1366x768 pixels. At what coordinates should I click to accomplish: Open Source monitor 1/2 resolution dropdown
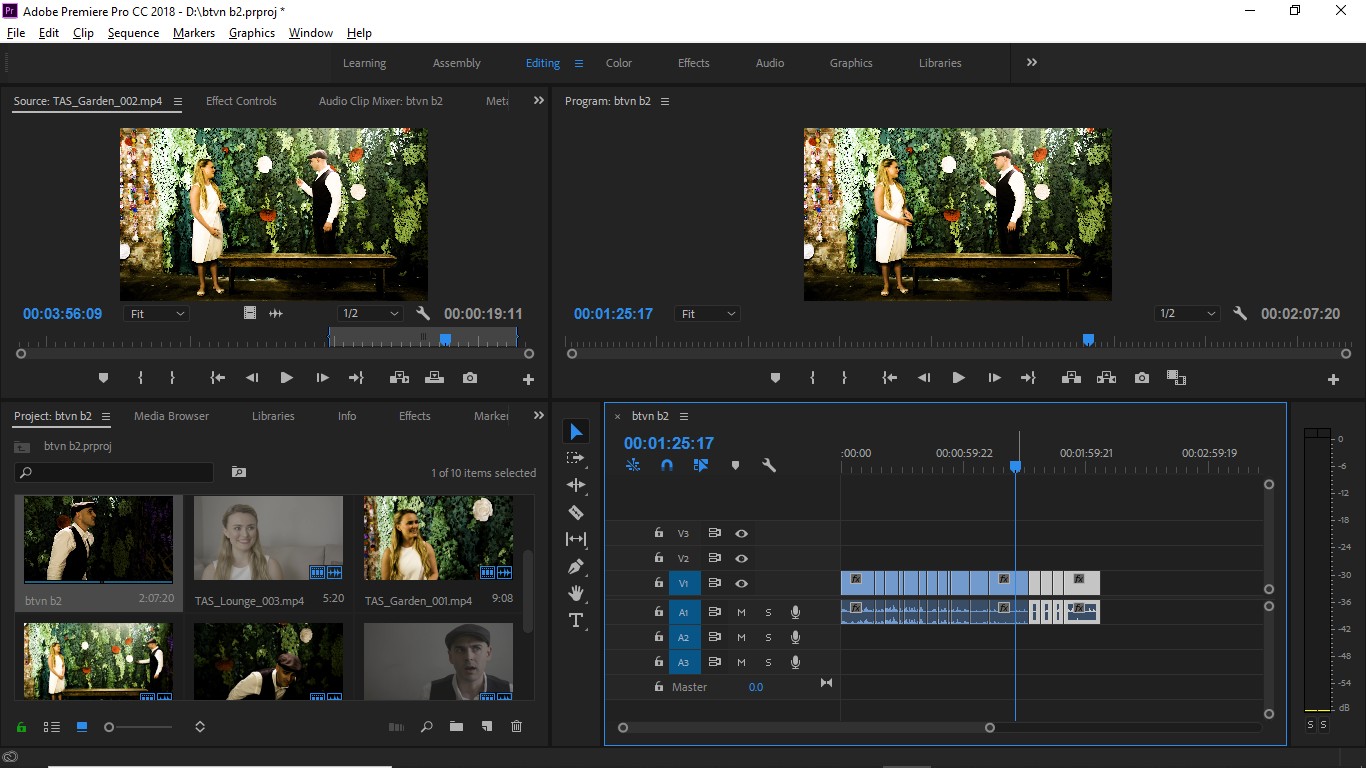click(x=370, y=313)
